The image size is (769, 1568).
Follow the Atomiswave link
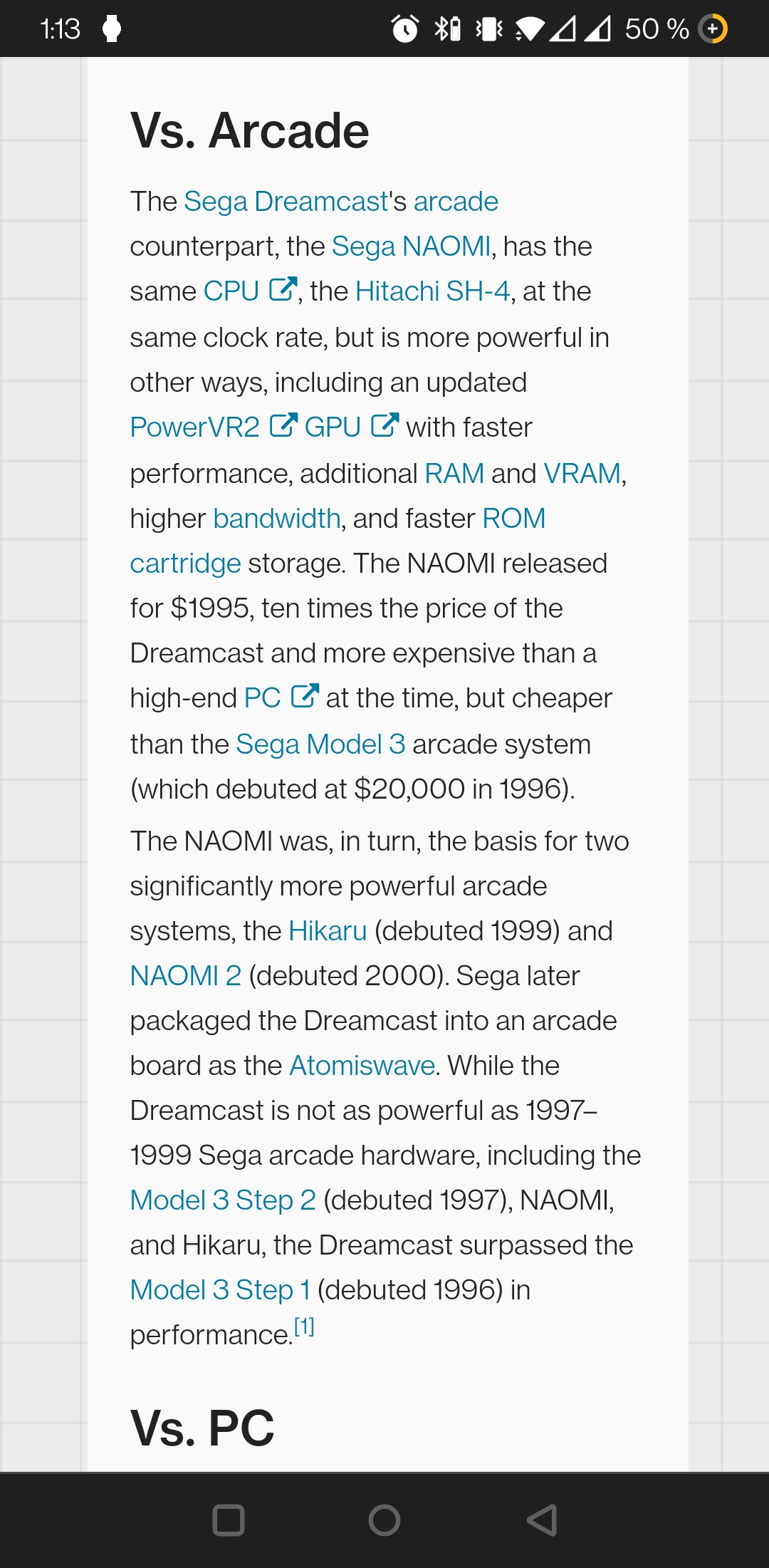pos(362,1066)
